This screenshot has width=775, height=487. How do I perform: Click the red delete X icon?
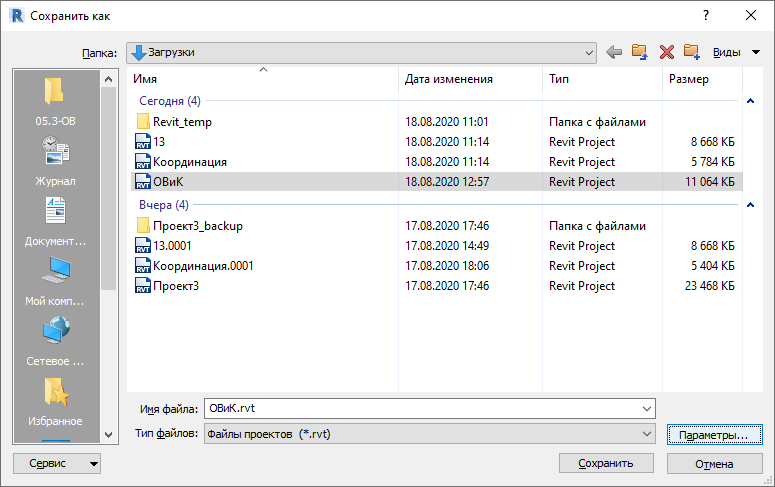click(667, 52)
